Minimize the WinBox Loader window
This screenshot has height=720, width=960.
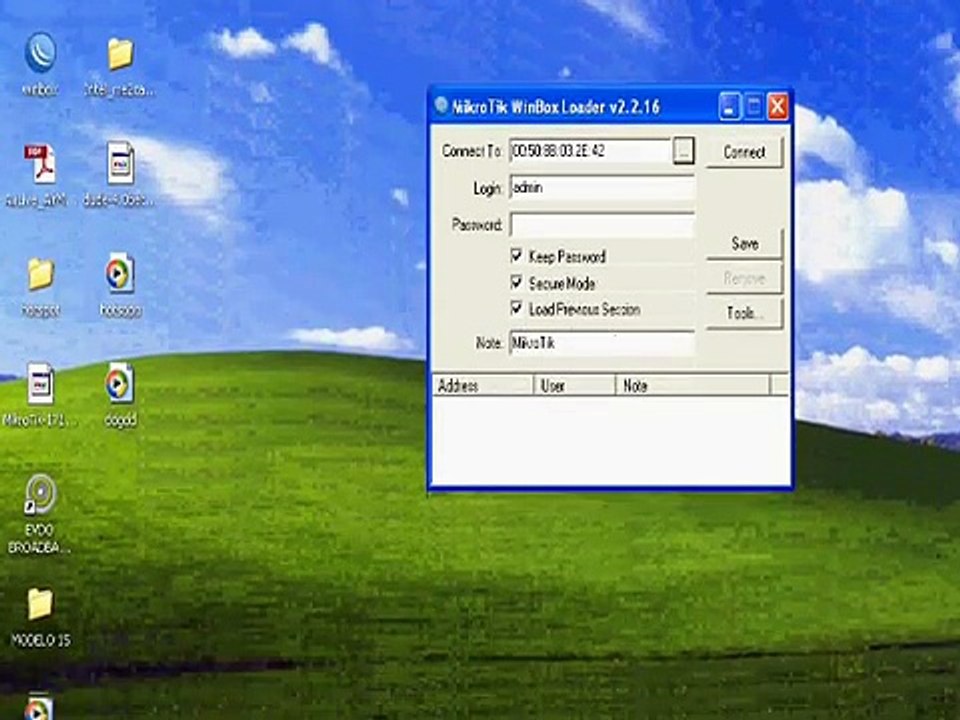point(729,107)
